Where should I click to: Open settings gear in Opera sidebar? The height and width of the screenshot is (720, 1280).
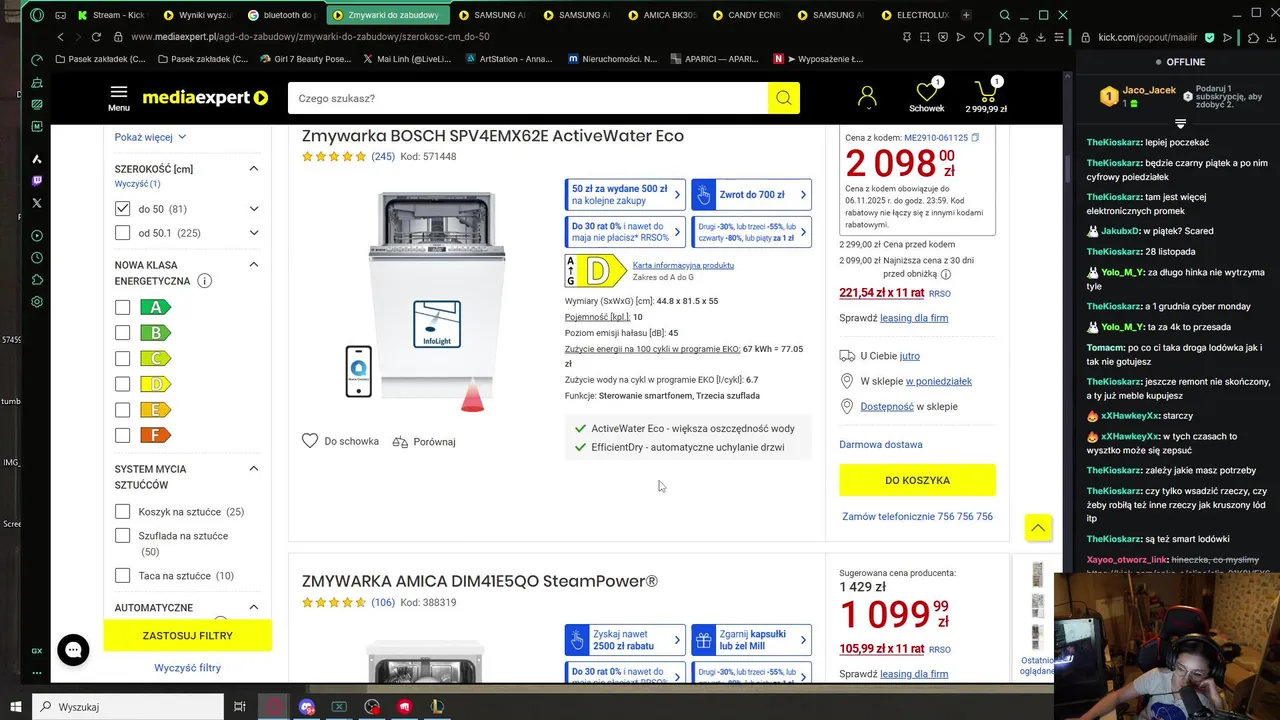coord(37,302)
